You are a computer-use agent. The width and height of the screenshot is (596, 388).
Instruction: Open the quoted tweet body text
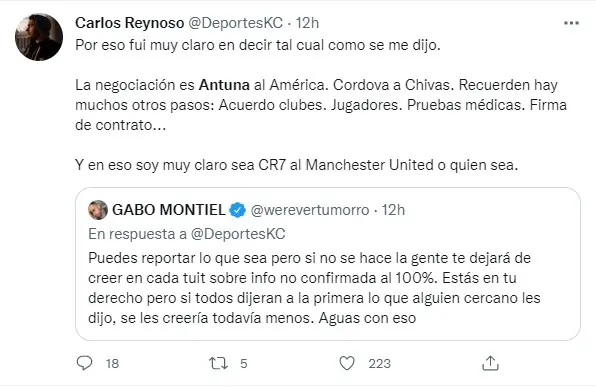pos(314,288)
